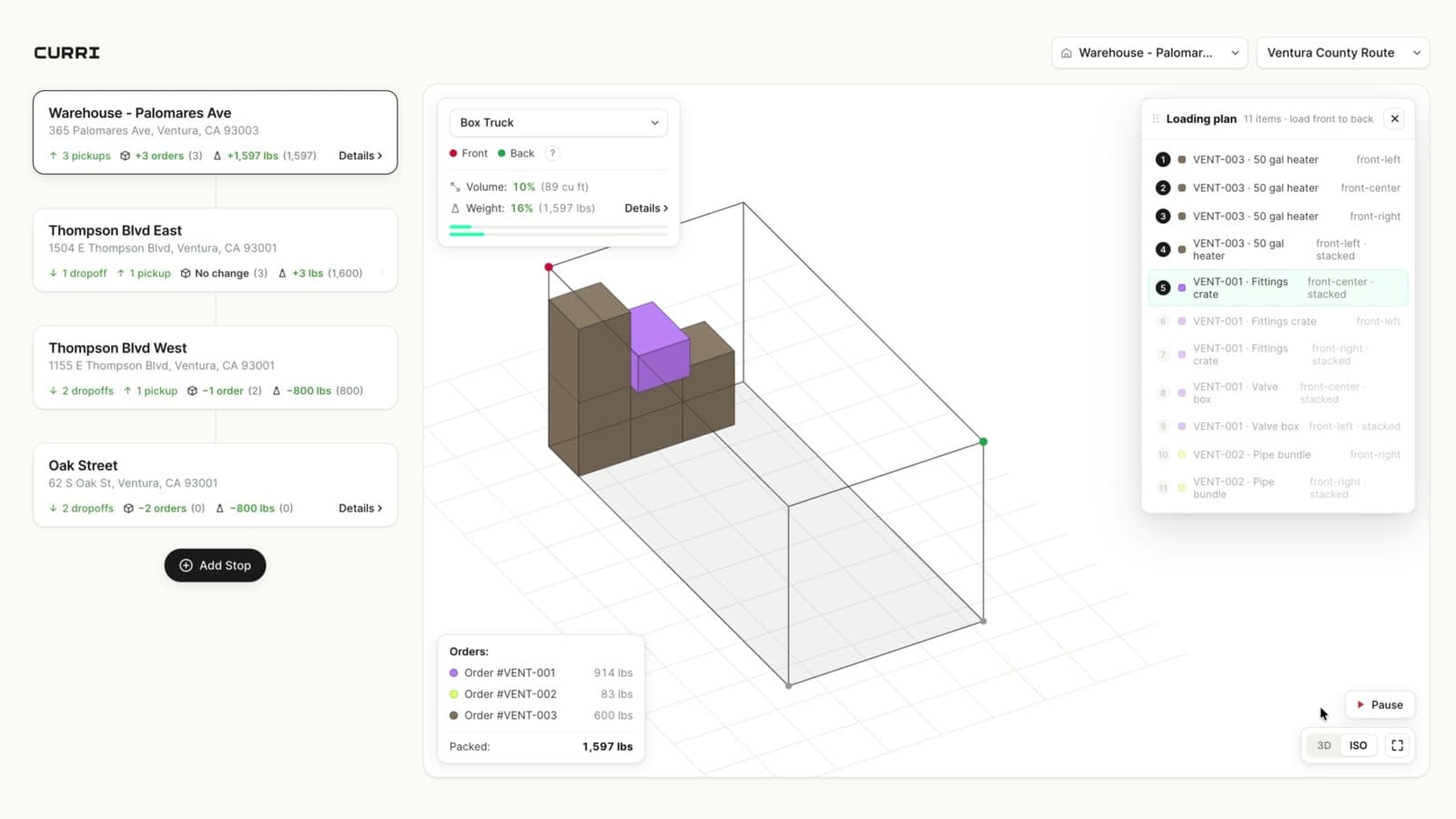Open Details on Oak Street card

click(x=360, y=508)
